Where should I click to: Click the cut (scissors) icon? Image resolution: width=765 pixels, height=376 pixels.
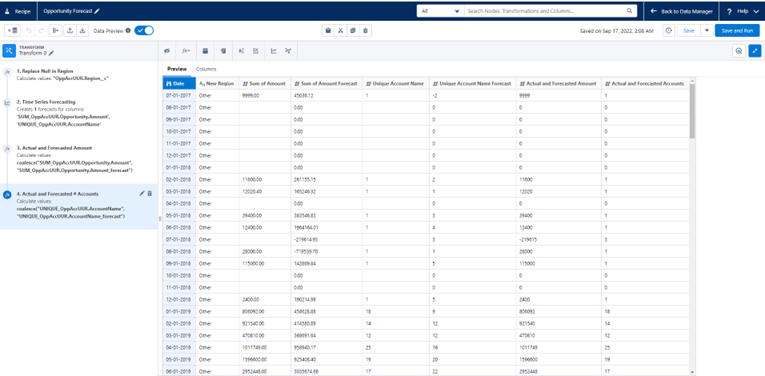pyautogui.click(x=341, y=31)
